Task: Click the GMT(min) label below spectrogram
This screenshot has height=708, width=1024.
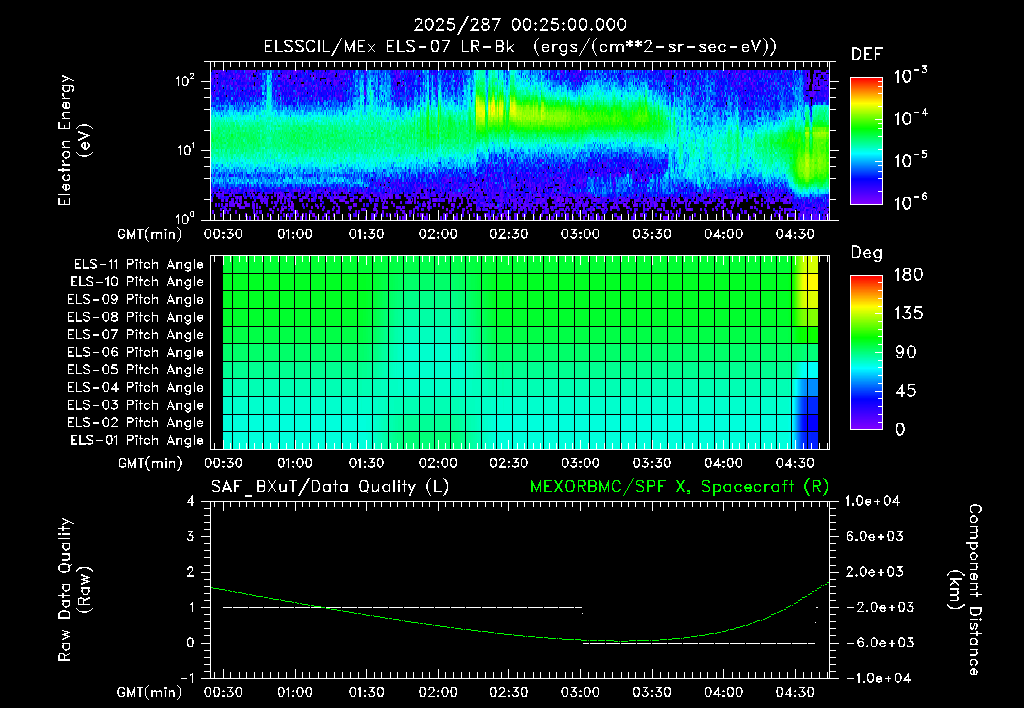Action: click(x=150, y=234)
